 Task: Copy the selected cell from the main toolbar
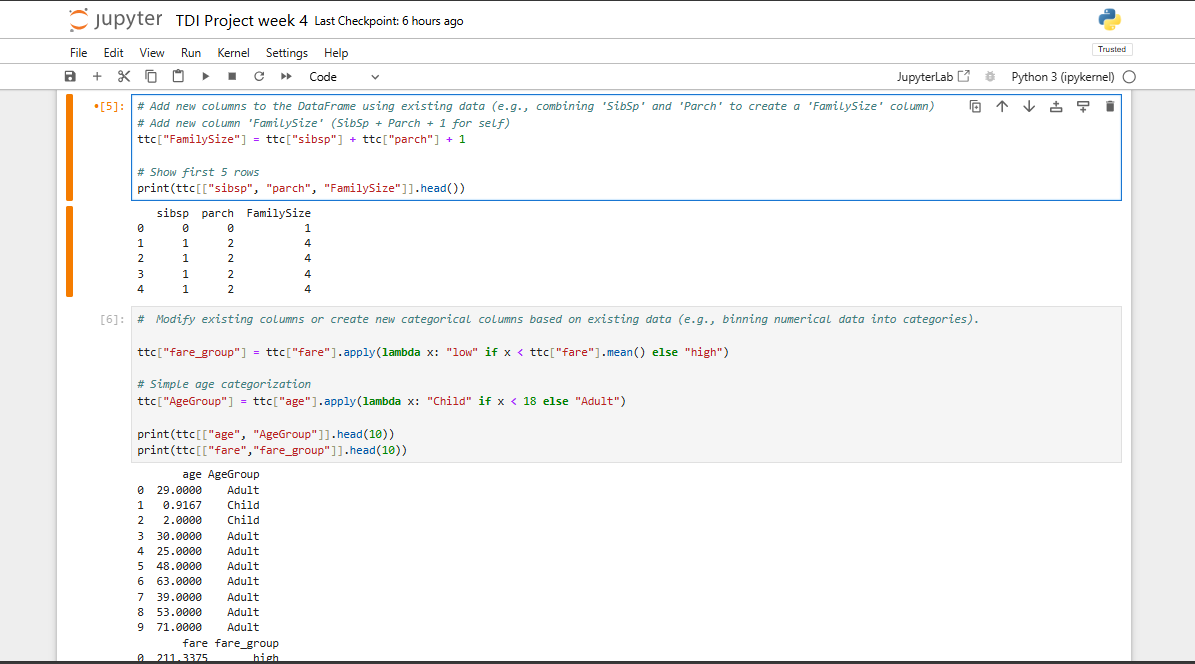(x=151, y=76)
